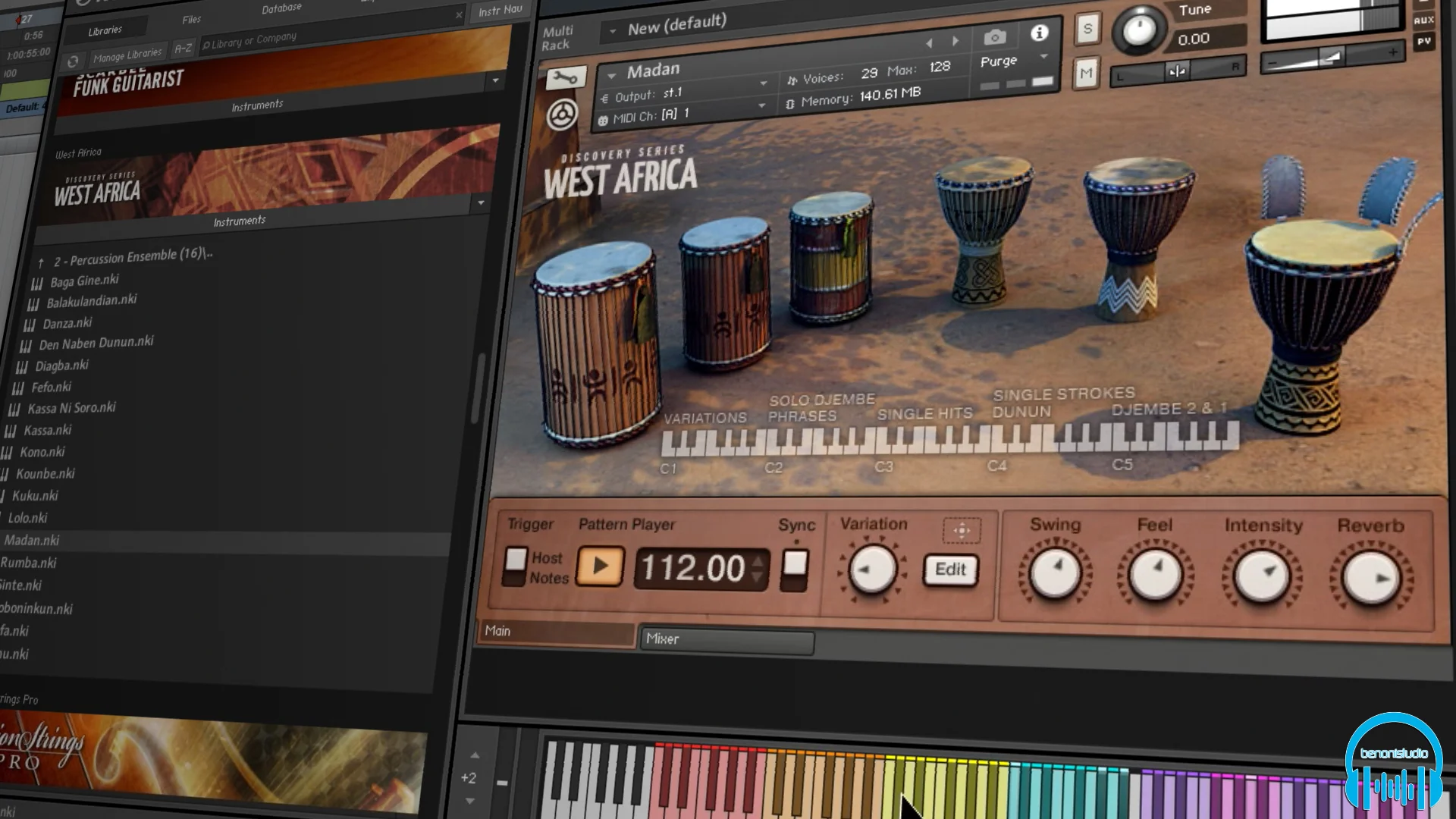Screen dimensions: 1456x819
Task: Click Manage Libraries
Action: click(x=127, y=55)
